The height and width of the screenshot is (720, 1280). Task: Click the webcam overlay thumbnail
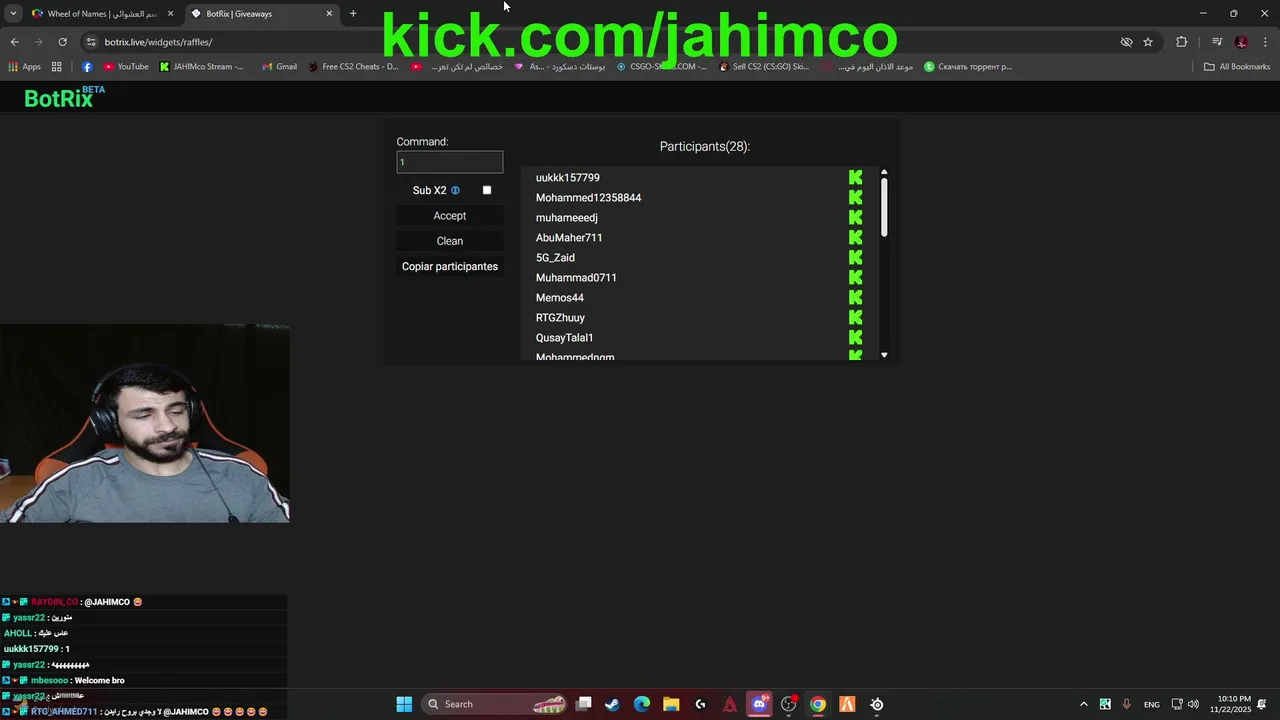[145, 423]
